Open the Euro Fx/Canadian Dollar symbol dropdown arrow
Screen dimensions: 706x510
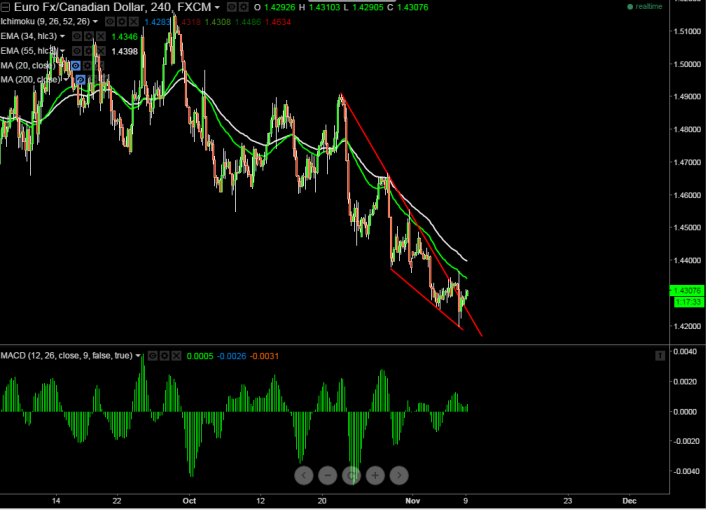pyautogui.click(x=217, y=7)
